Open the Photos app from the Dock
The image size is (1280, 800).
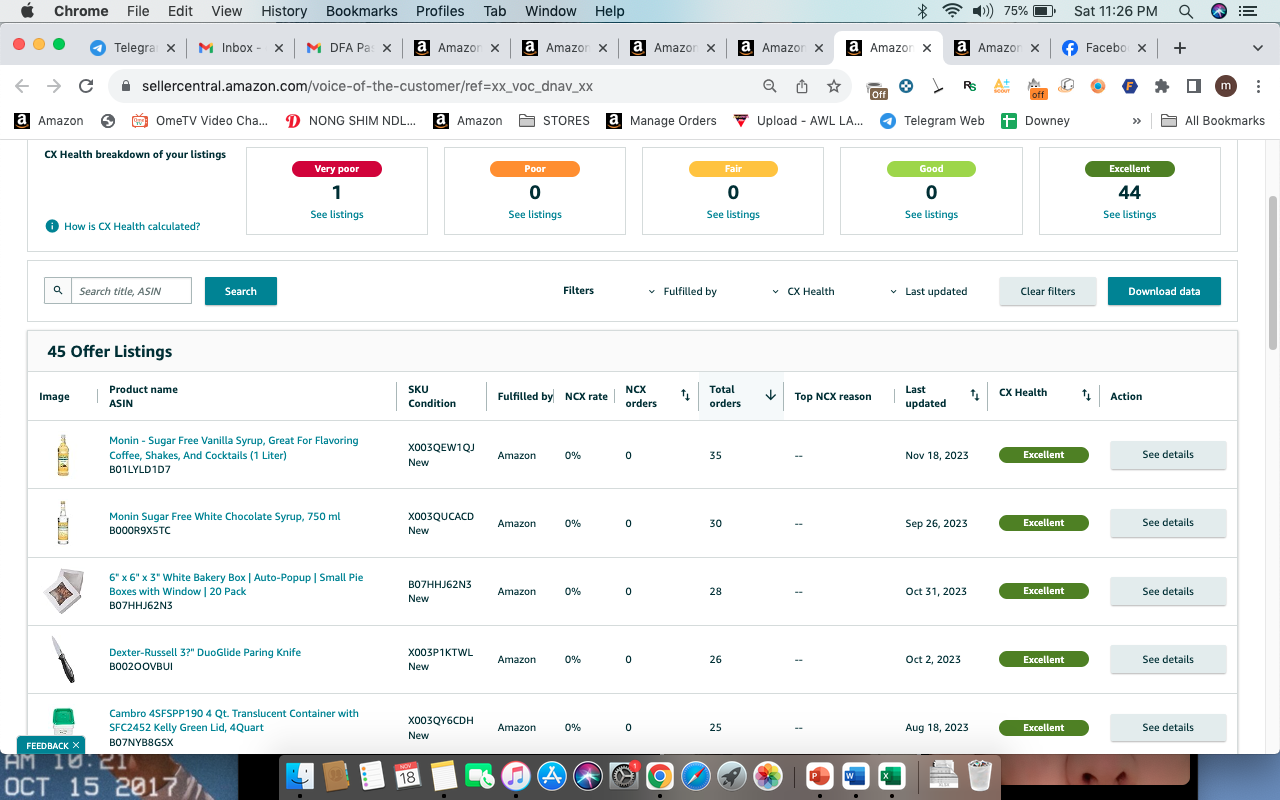pos(768,775)
